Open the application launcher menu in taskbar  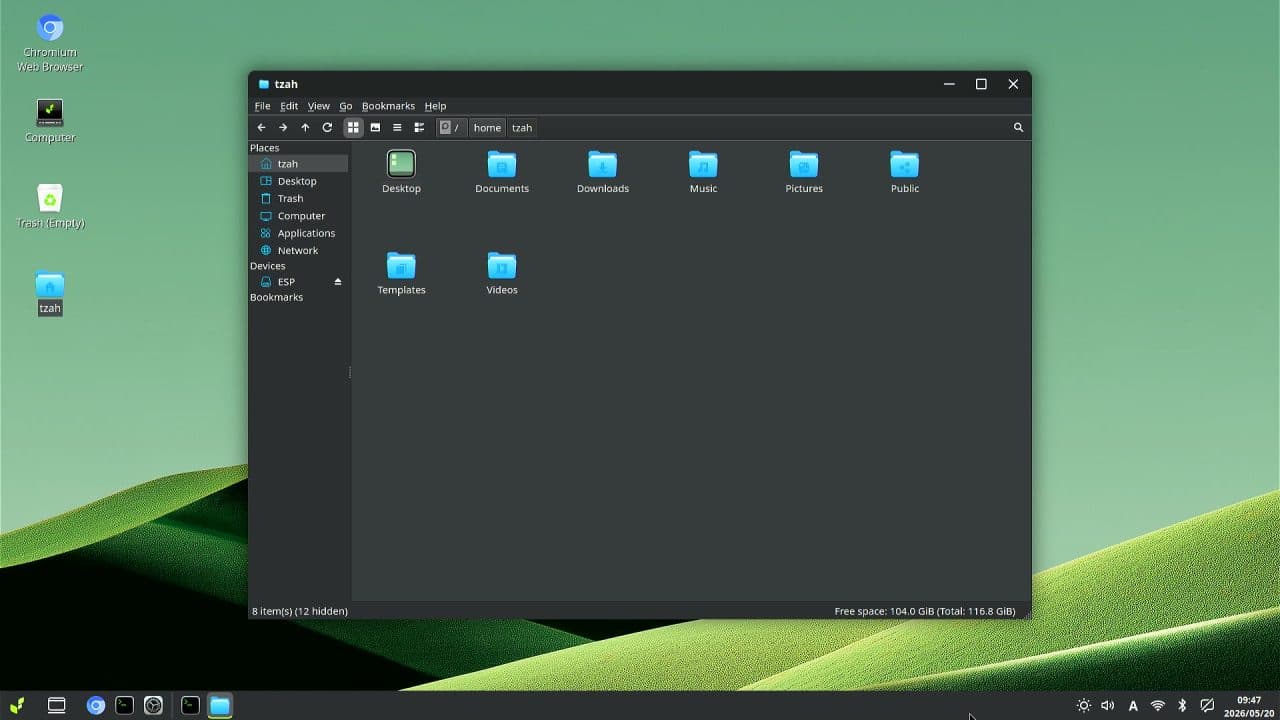(17, 705)
